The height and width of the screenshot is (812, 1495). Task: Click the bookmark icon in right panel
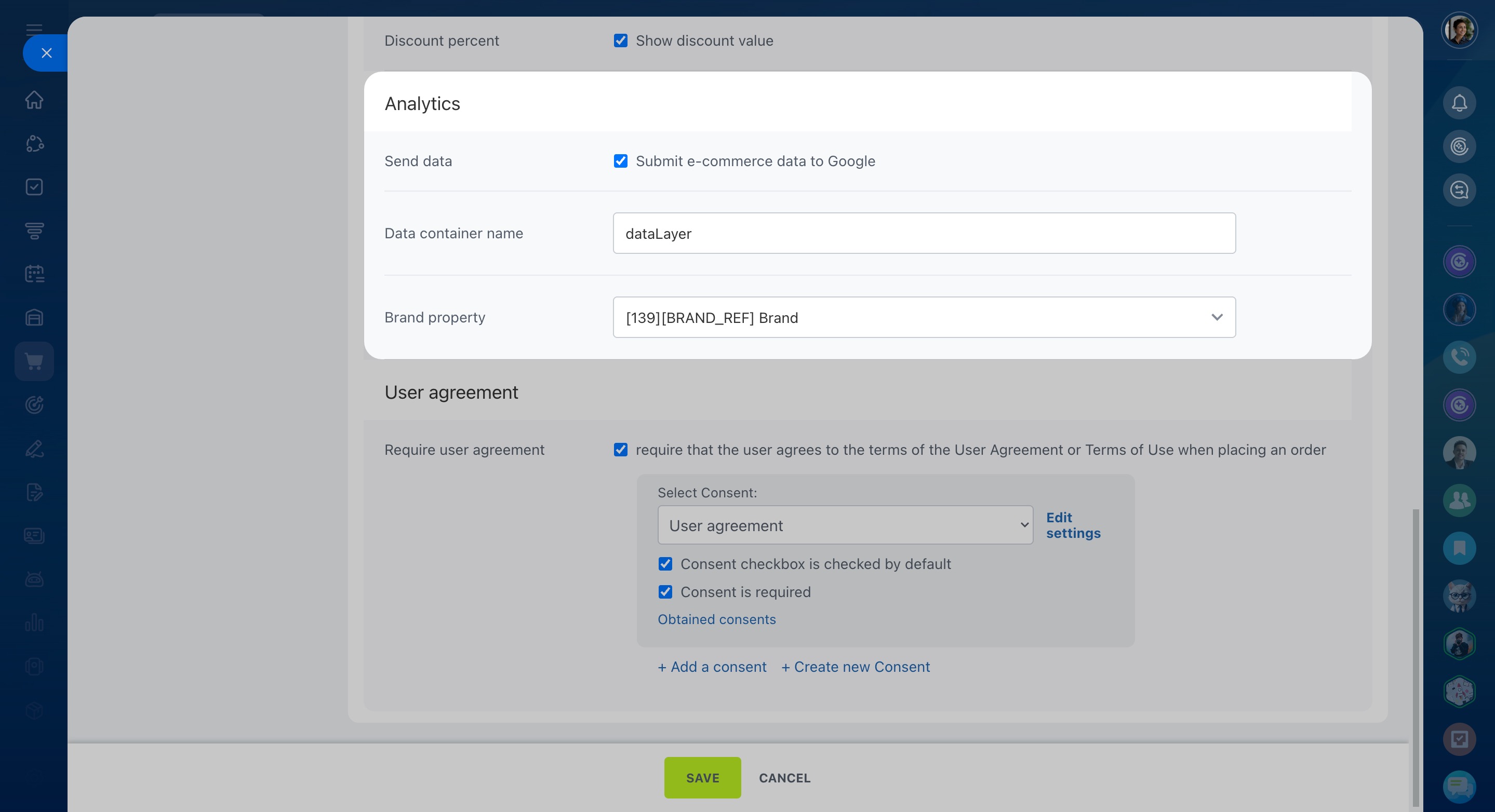[x=1459, y=548]
